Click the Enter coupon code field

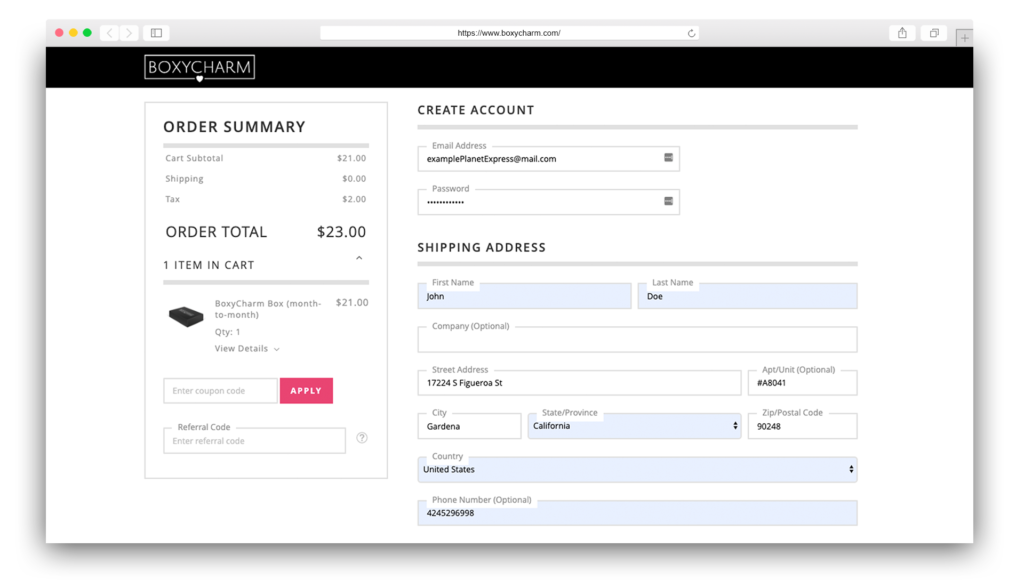[220, 391]
